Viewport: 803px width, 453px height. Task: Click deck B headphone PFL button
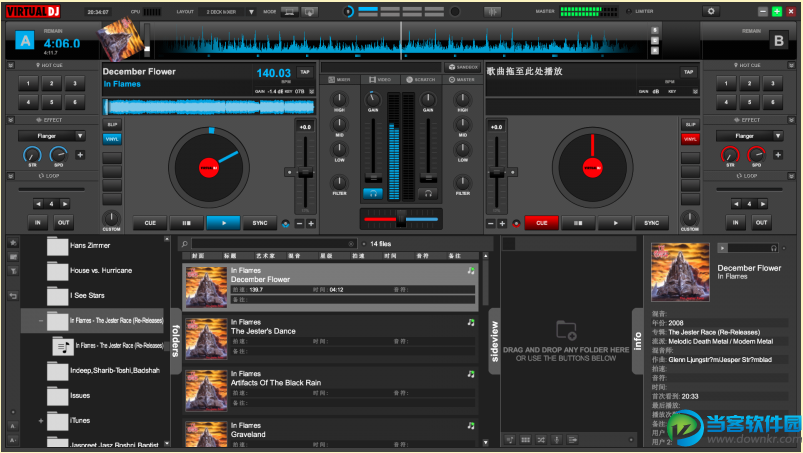(428, 193)
